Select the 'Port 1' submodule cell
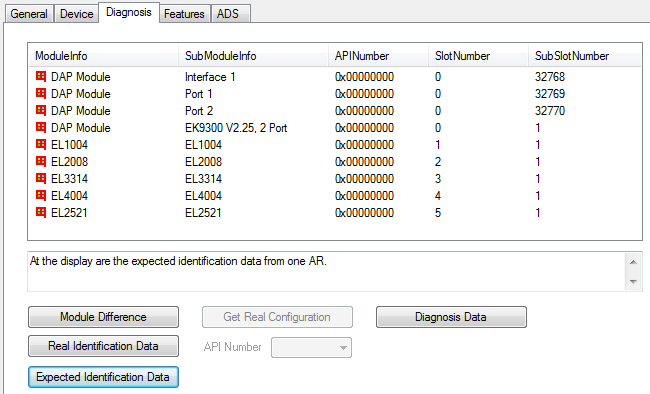 [x=199, y=94]
